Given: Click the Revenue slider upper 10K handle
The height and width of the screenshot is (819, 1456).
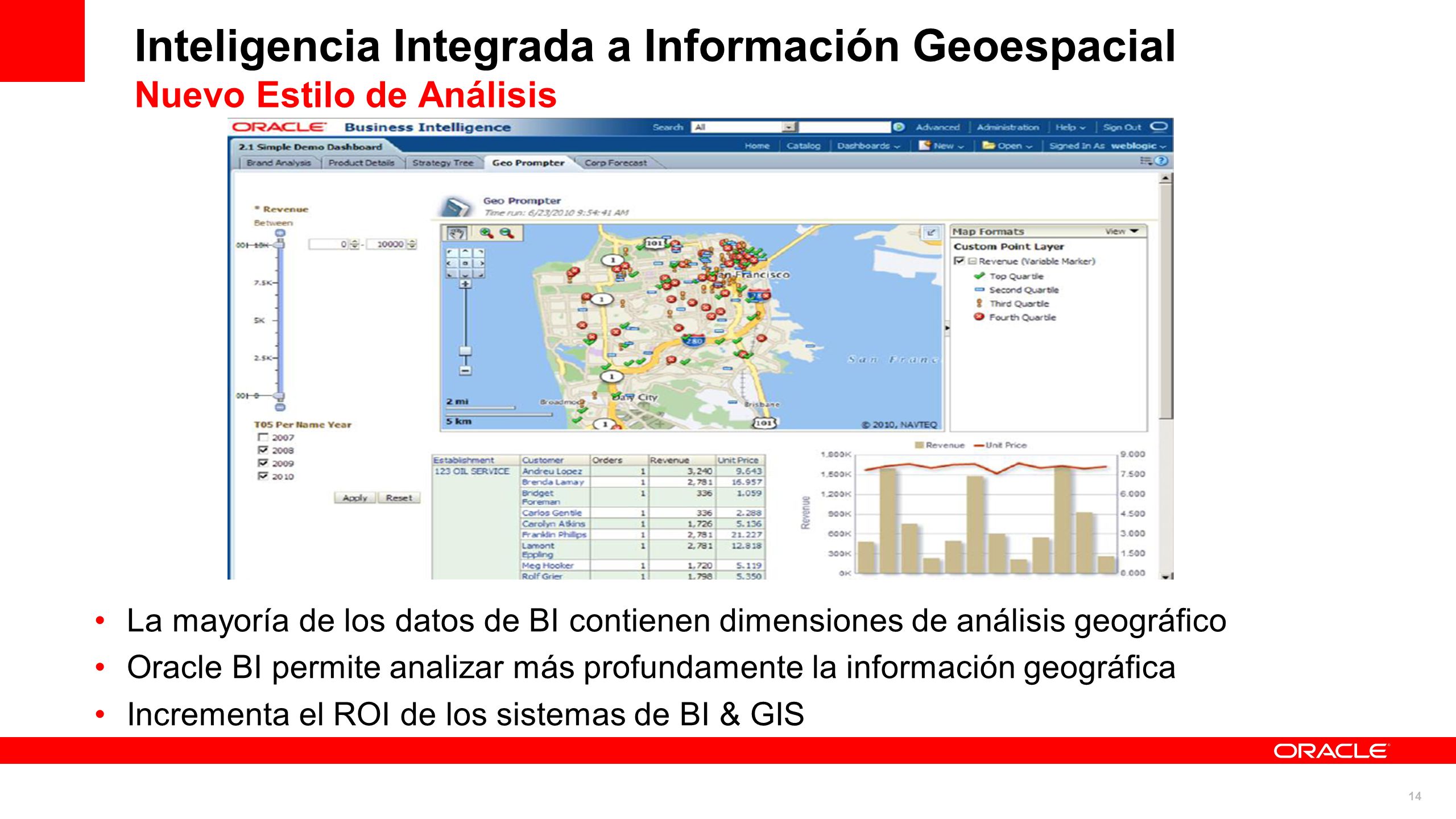Looking at the screenshot, I should click(279, 245).
